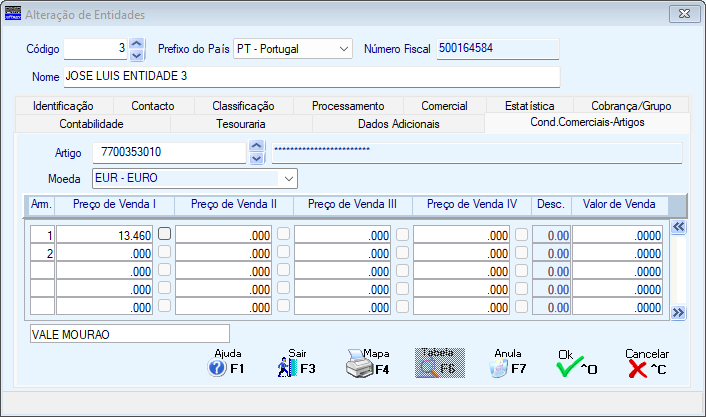The width and height of the screenshot is (706, 417).
Task: Click Arm. cell with value 2
Action: coord(42,253)
